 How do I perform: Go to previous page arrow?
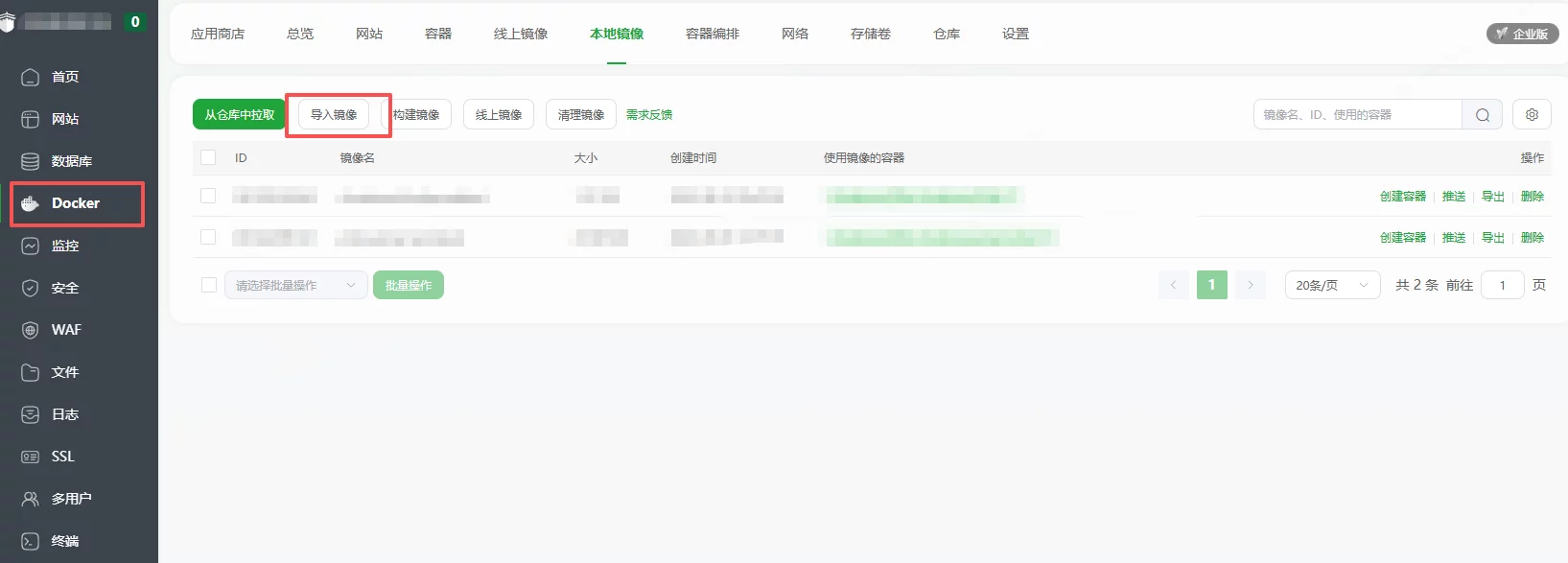coord(1173,285)
